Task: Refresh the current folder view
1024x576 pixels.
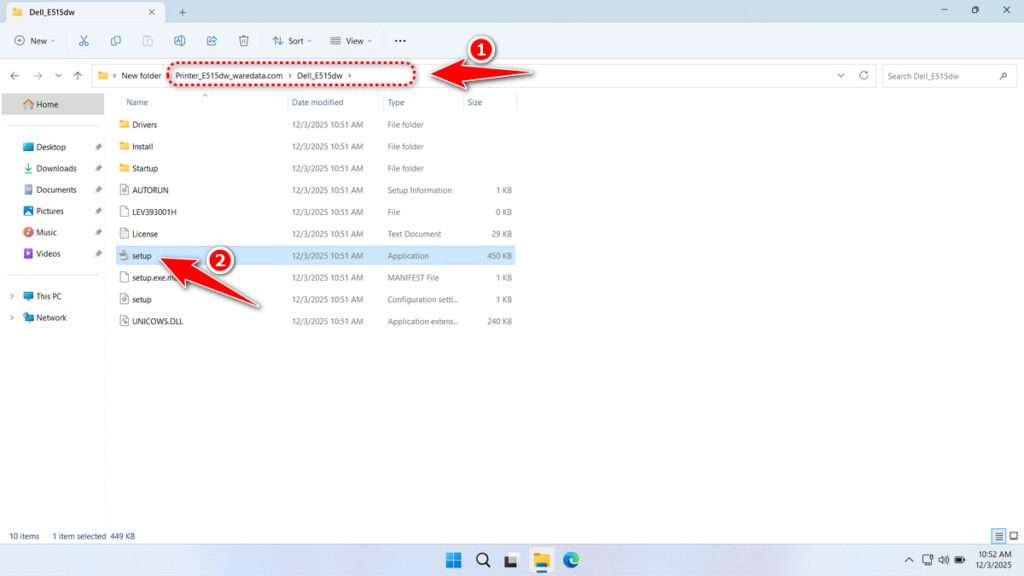Action: (x=862, y=75)
